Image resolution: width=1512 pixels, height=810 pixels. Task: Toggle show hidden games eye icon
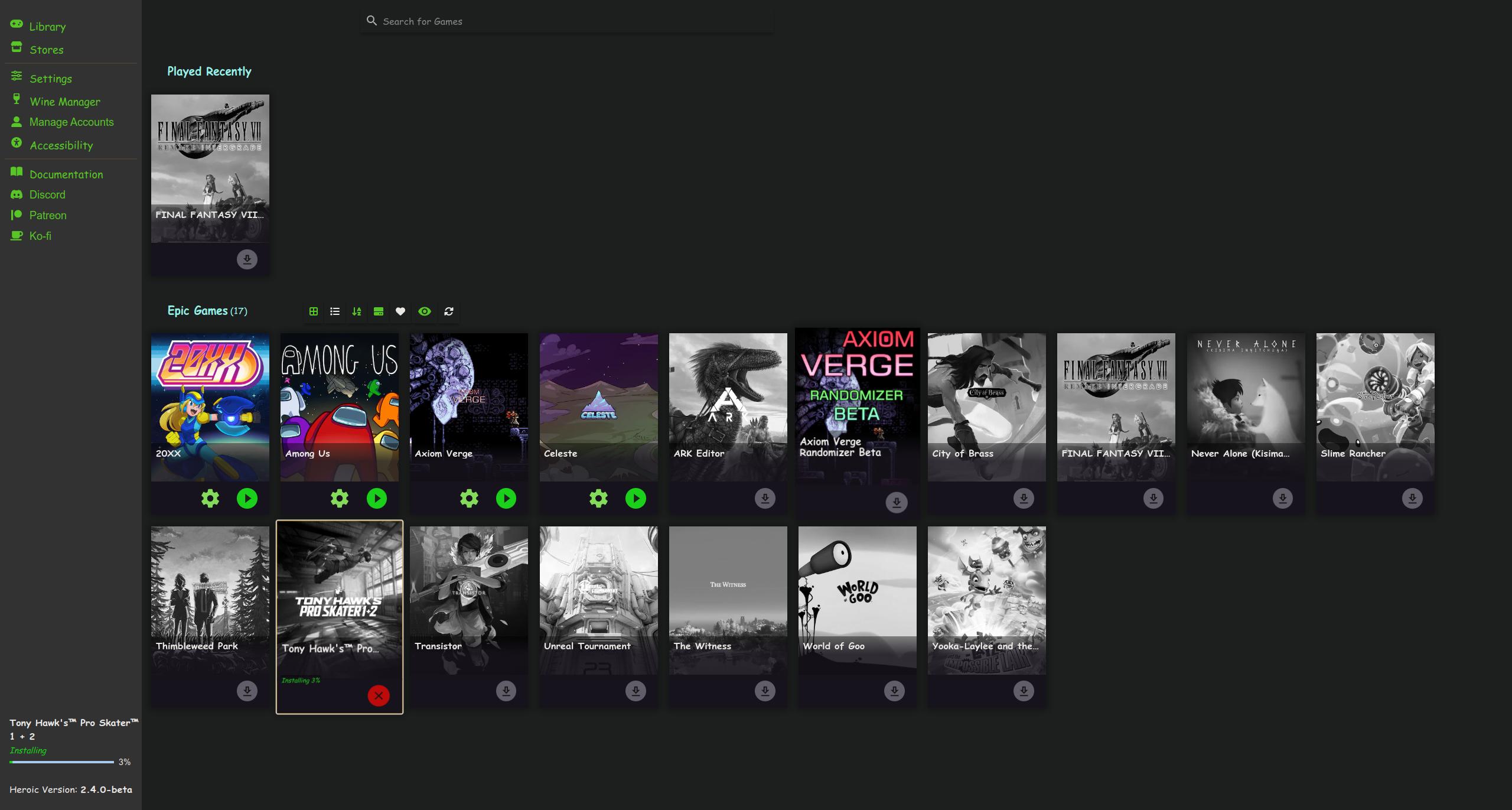click(x=425, y=311)
